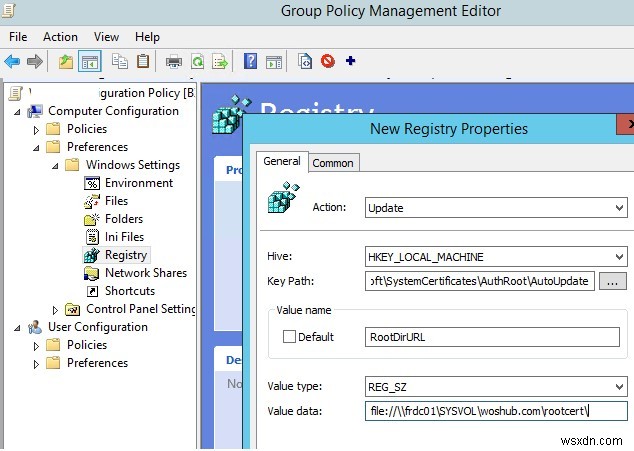Screen dimensions: 634x451
Task: Click the Display XML document icon
Action: [305, 61]
